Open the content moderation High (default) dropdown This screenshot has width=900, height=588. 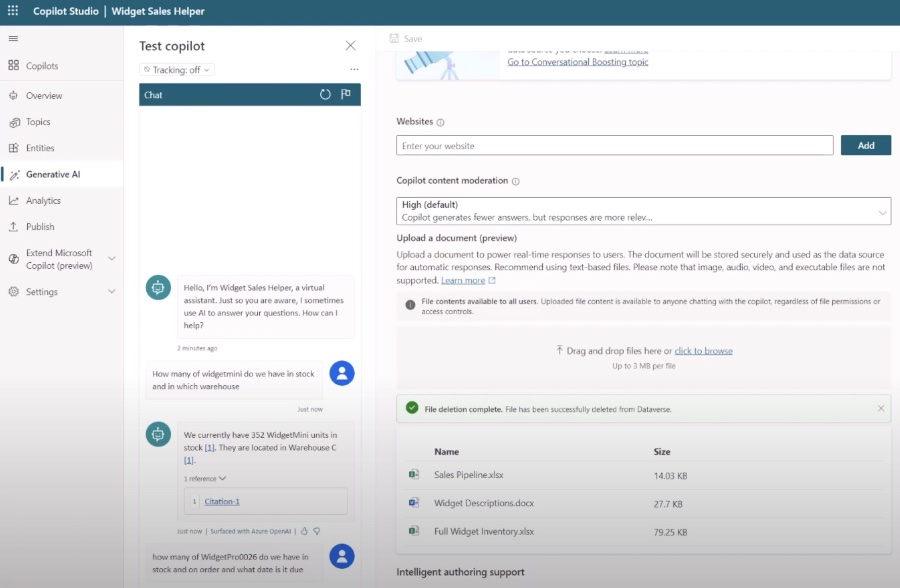coord(643,211)
